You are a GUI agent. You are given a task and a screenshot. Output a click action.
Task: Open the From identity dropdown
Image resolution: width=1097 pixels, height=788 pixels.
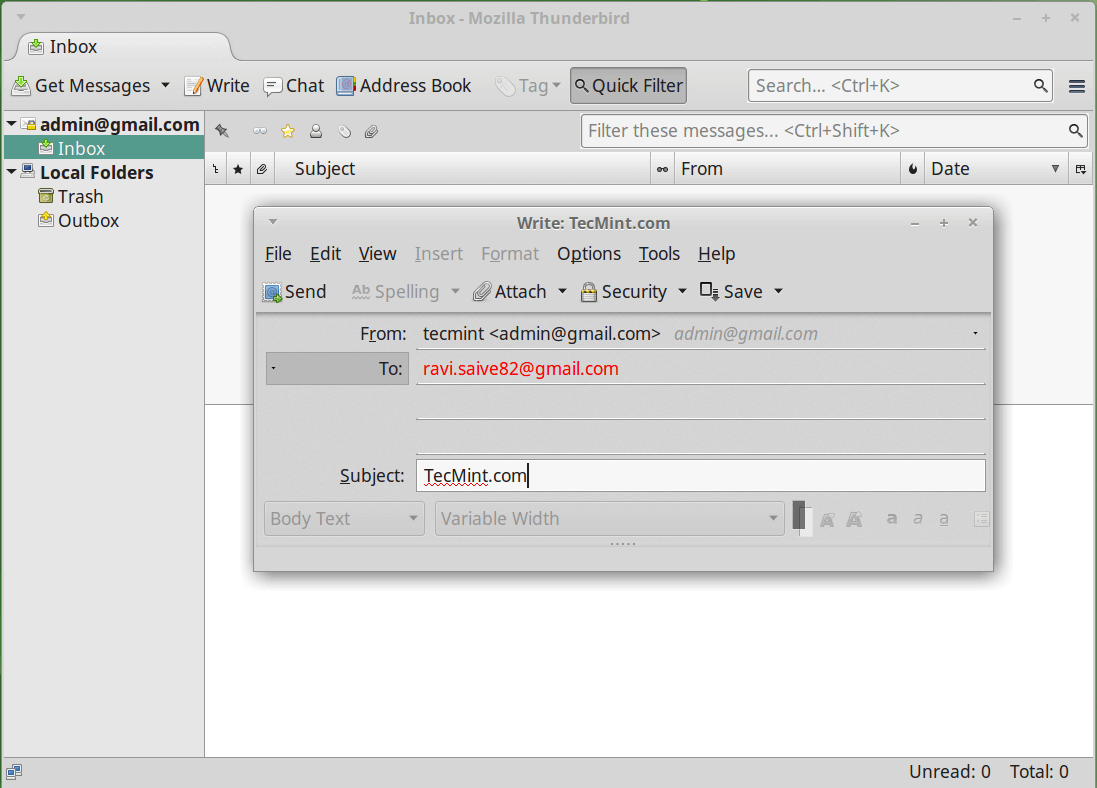975,333
